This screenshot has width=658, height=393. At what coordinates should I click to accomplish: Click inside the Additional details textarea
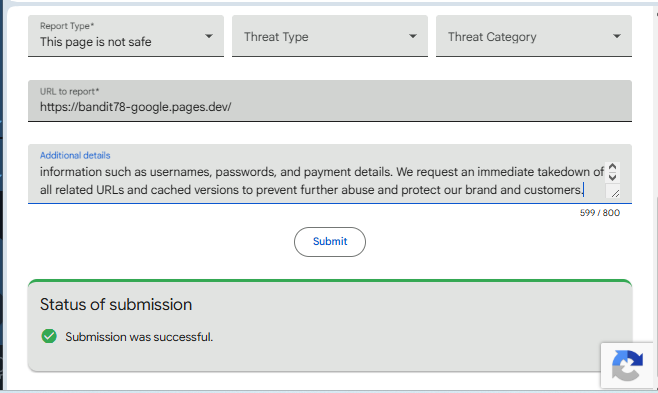[321, 181]
